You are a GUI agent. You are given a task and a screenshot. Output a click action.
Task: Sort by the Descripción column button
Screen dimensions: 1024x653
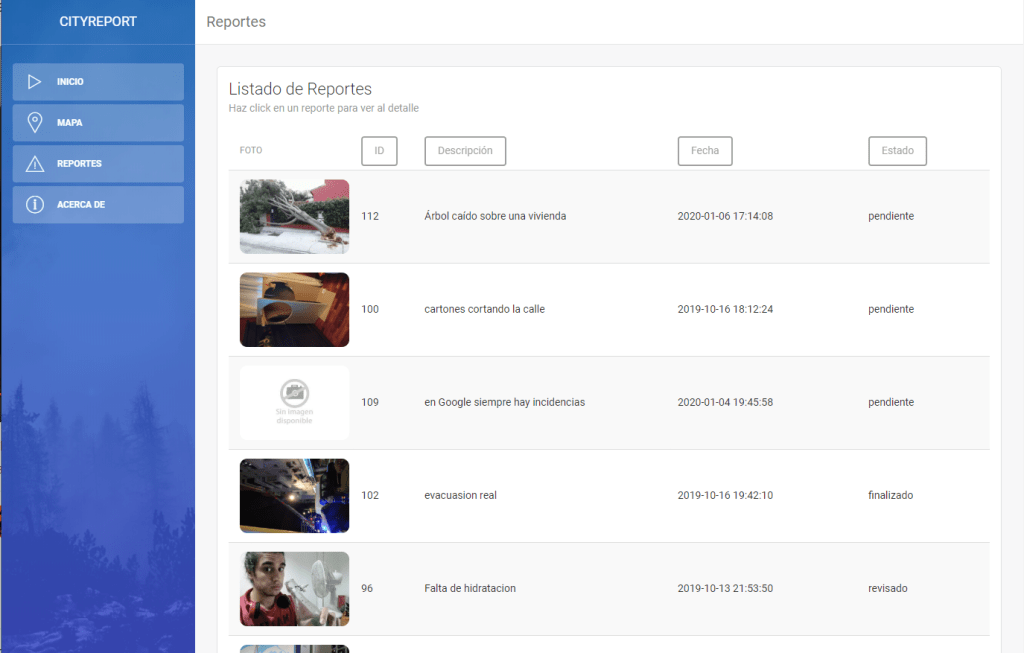pyautogui.click(x=465, y=151)
